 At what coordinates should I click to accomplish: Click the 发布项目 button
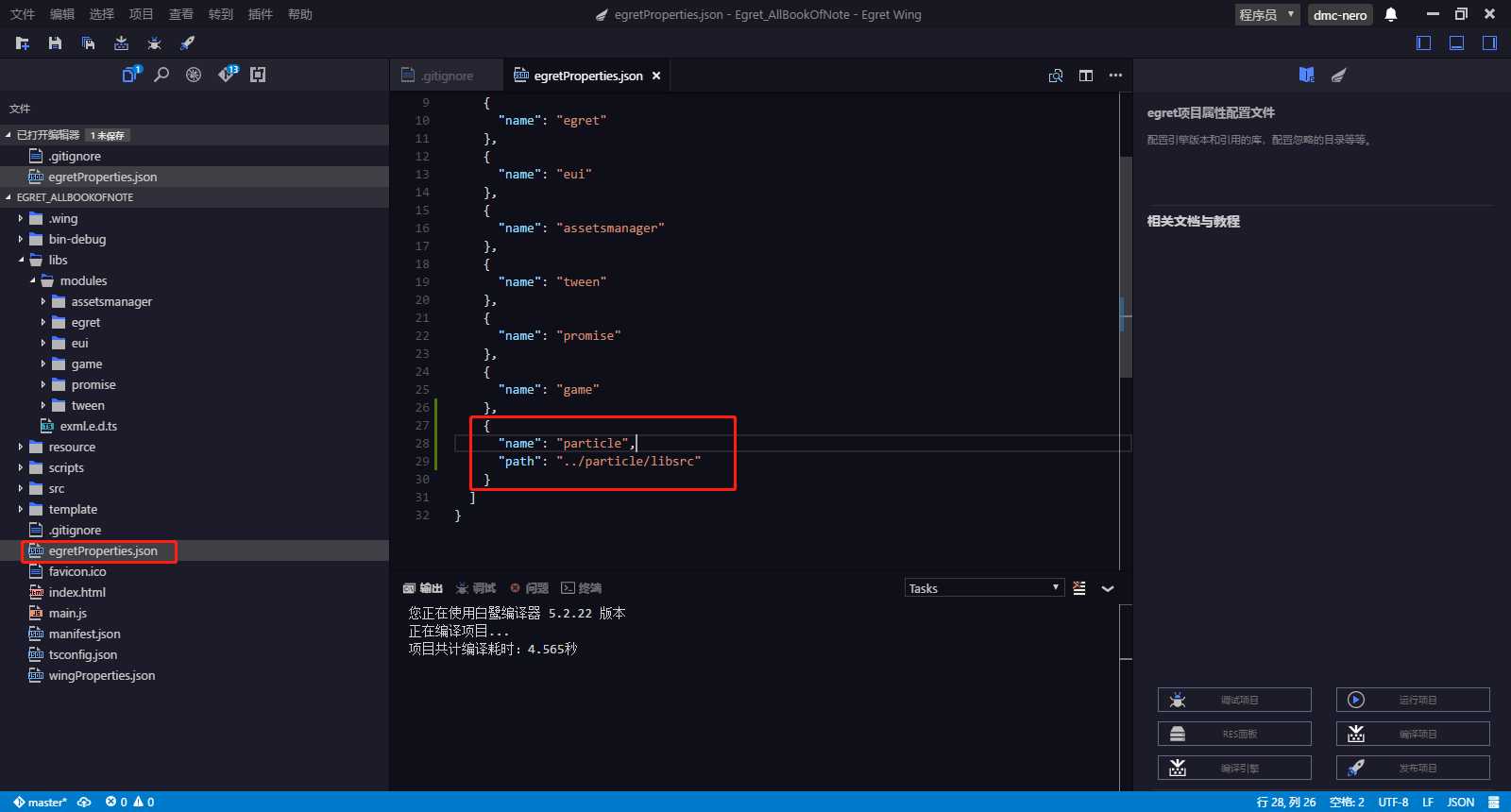[1413, 768]
